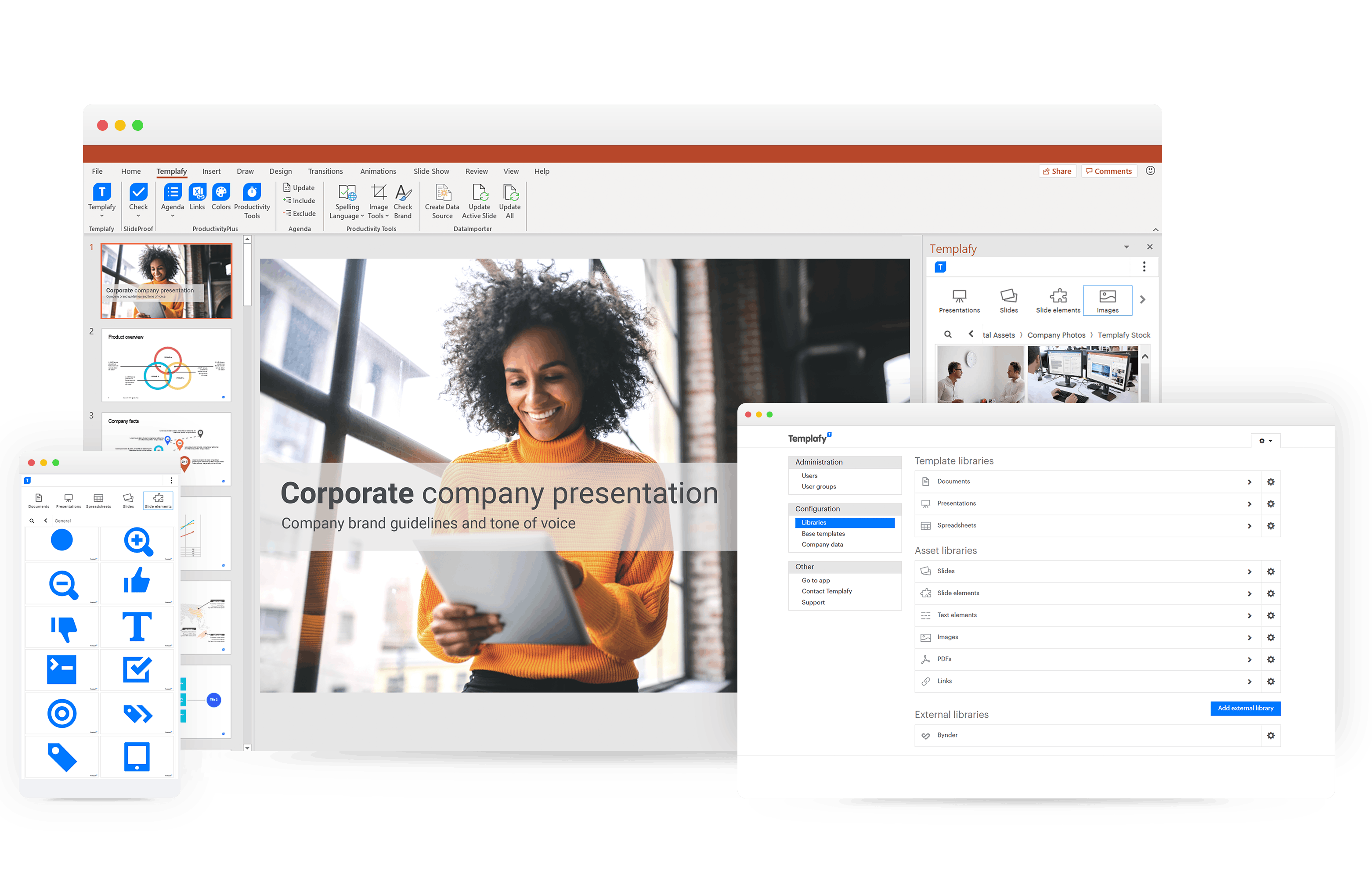This screenshot has width=1372, height=895.
Task: Select Update Active Slide icon
Action: (x=479, y=193)
